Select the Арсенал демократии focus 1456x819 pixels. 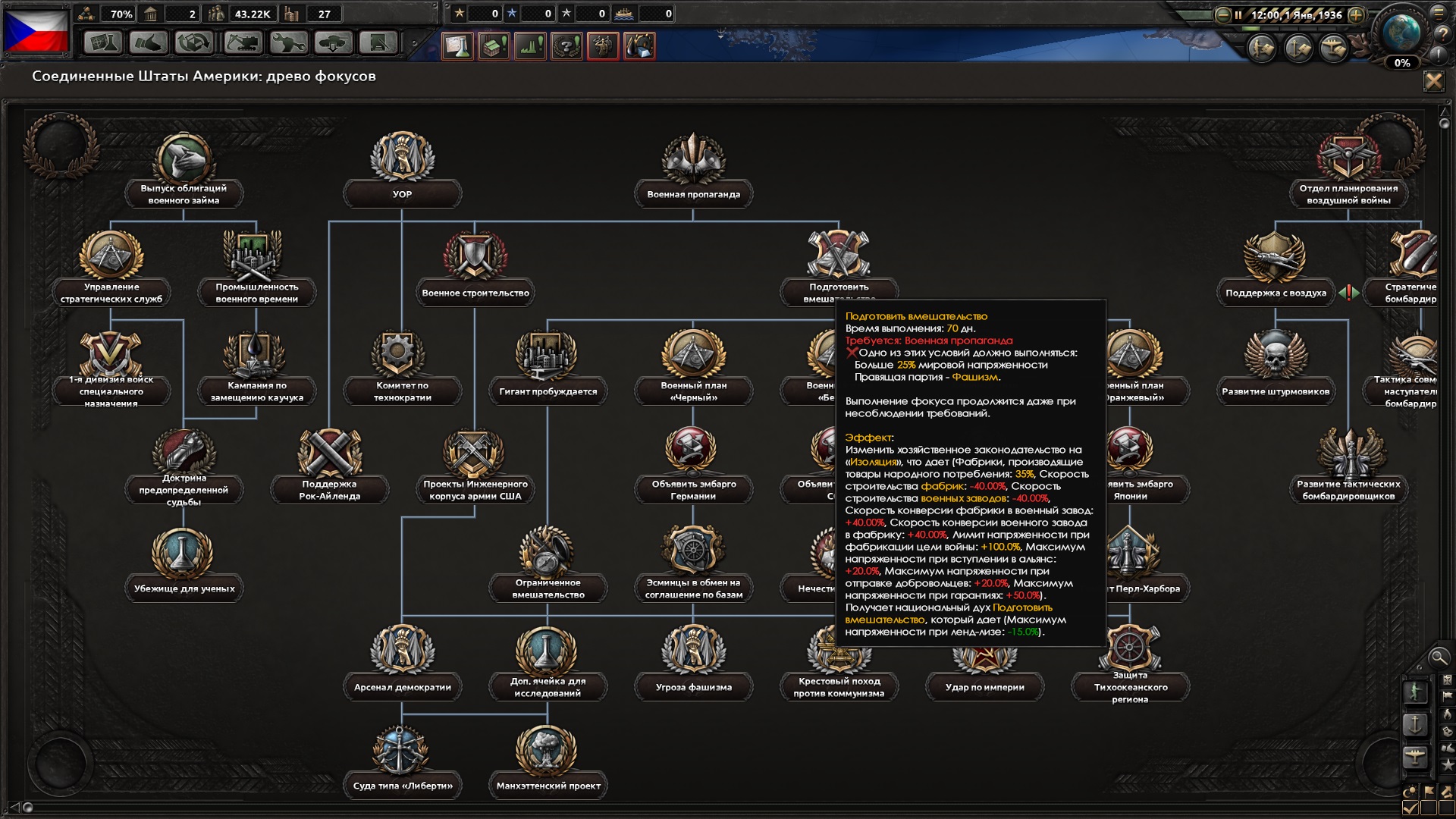(402, 663)
